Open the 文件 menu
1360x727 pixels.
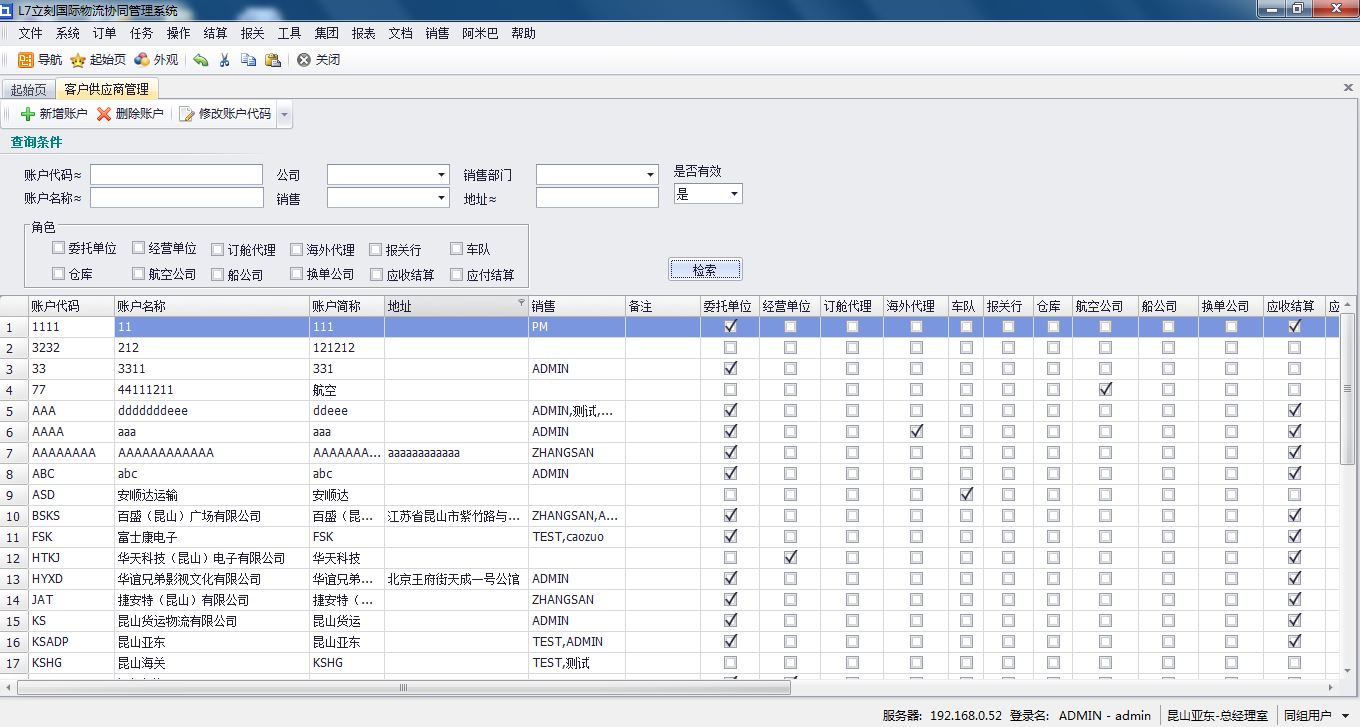(30, 33)
